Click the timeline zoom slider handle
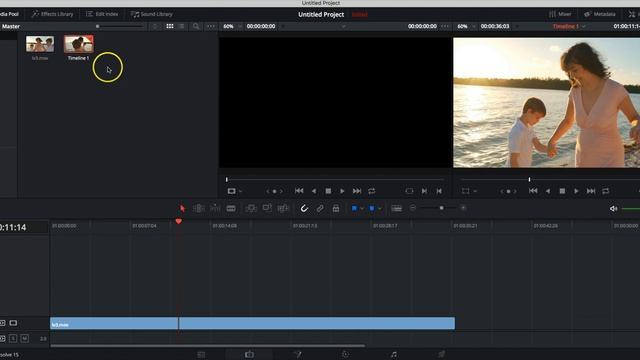Viewport: 640px width, 360px height. coord(441,208)
